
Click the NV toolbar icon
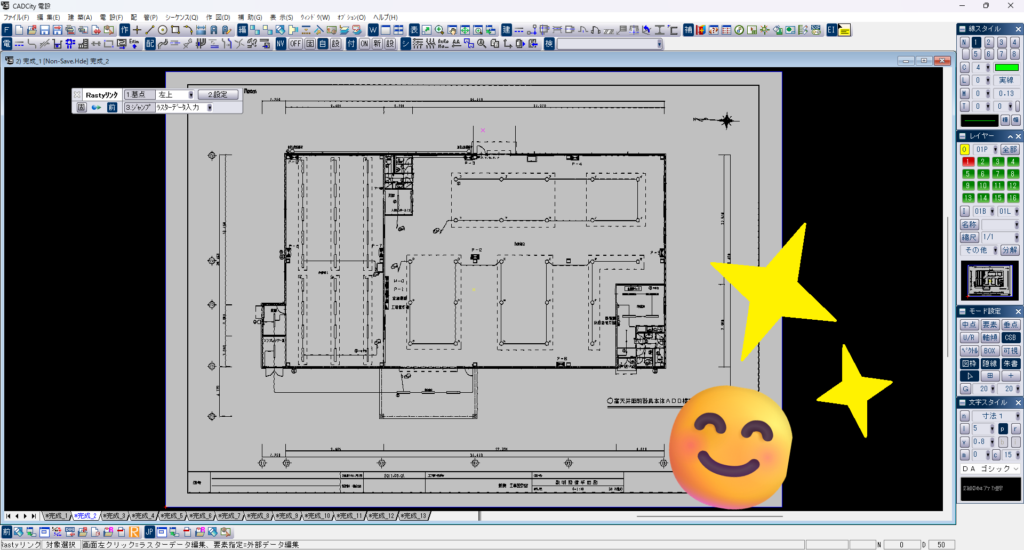coord(280,44)
